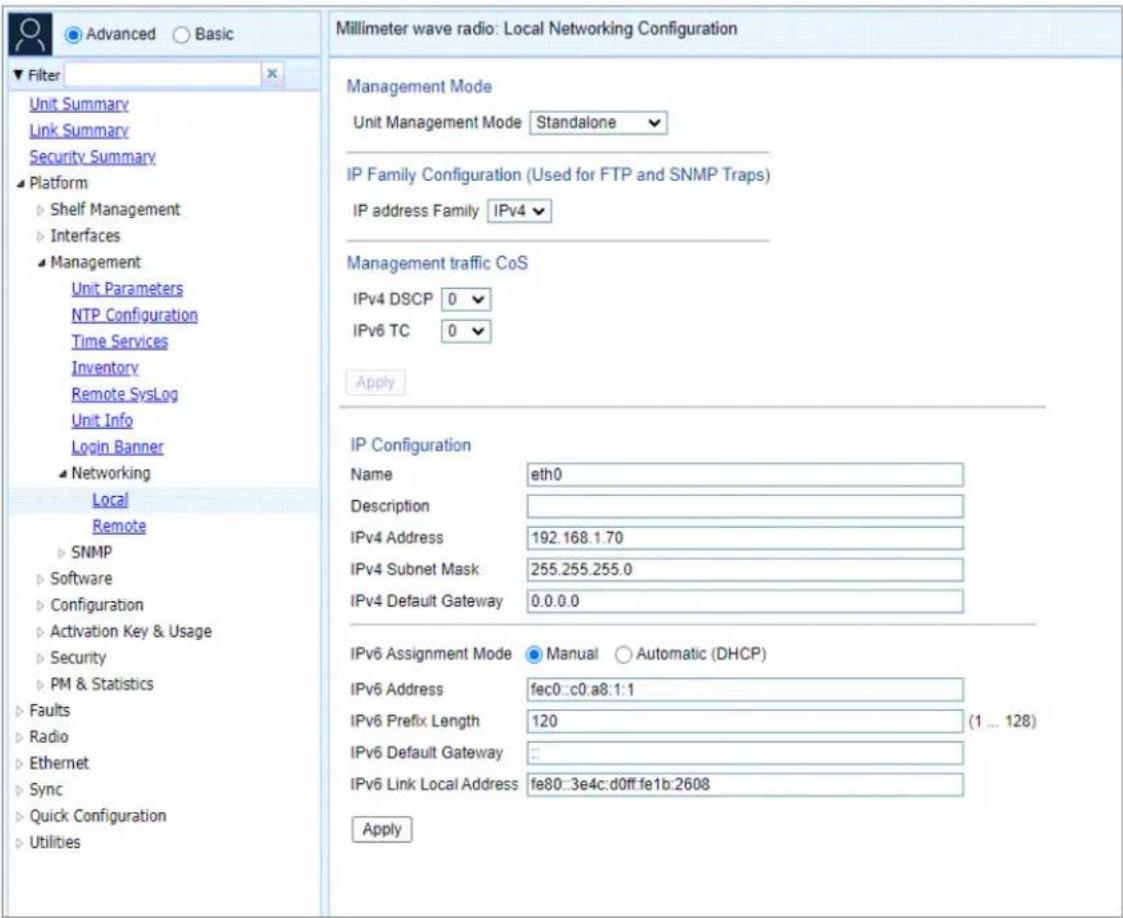The image size is (1123, 918).
Task: Select the Basic view radio button
Action: click(182, 34)
